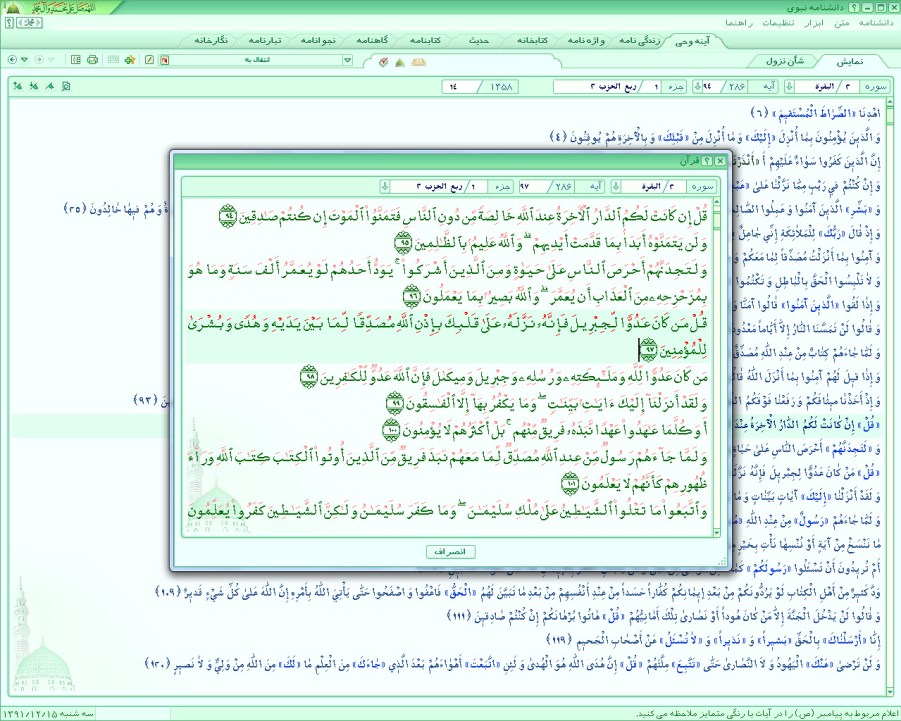Click the third arrow icon in results bar
The height and width of the screenshot is (721, 901).
tap(50, 86)
